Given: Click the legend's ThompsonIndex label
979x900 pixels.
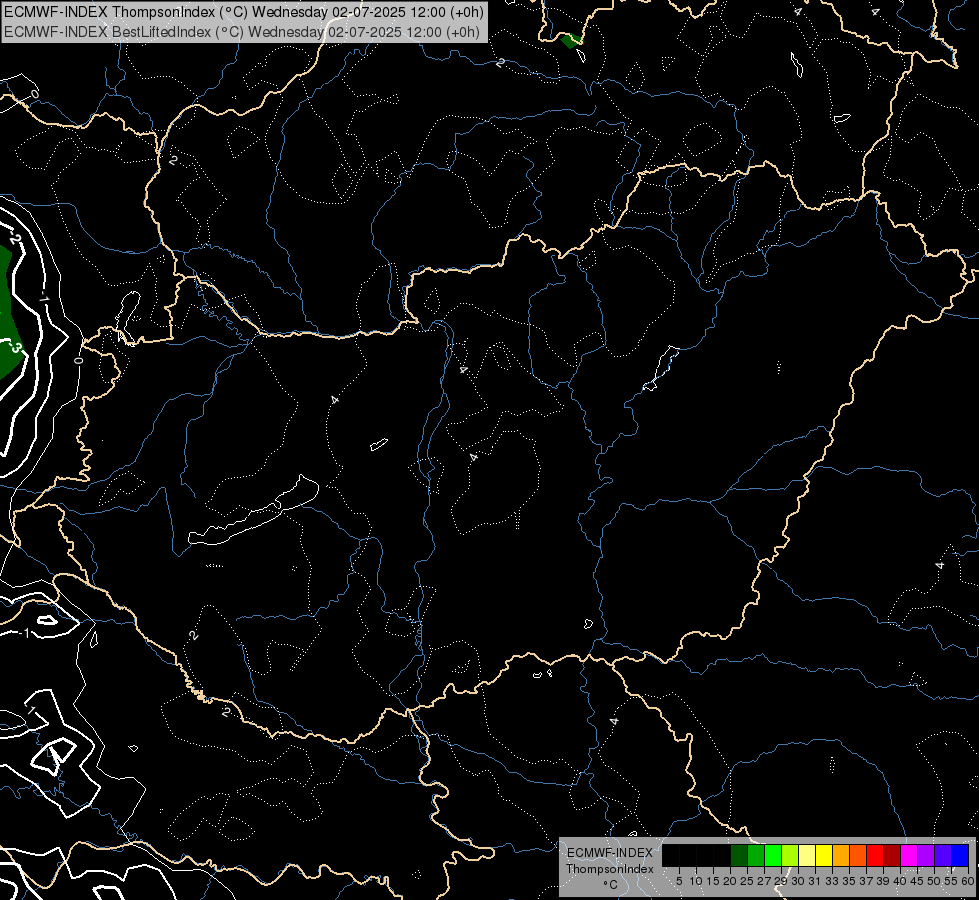Looking at the screenshot, I should pyautogui.click(x=609, y=869).
